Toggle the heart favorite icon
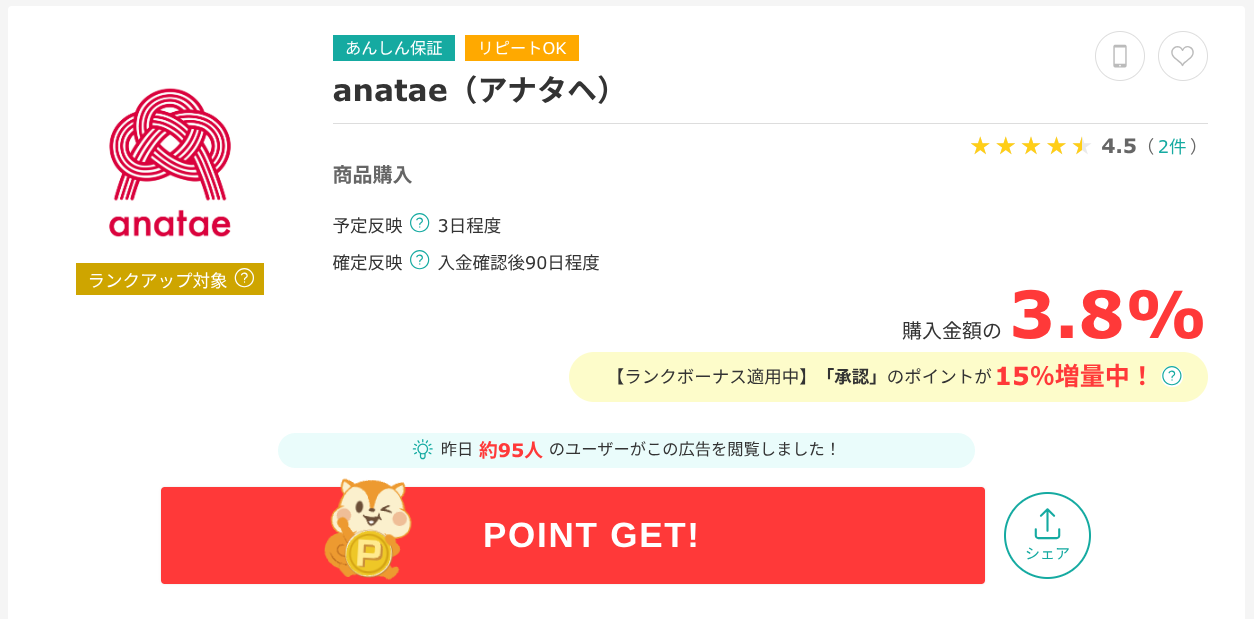Image resolution: width=1254 pixels, height=619 pixels. click(x=1183, y=56)
